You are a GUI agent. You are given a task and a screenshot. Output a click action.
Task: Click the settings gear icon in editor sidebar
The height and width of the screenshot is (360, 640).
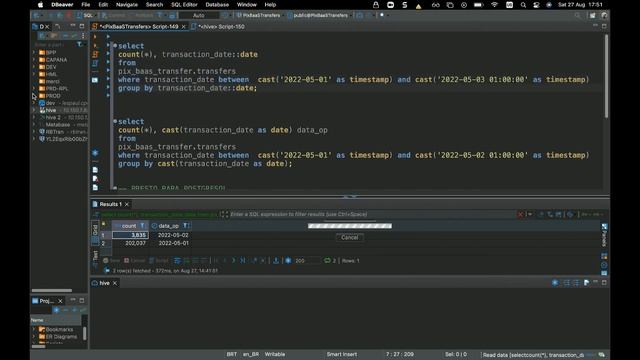(95, 153)
